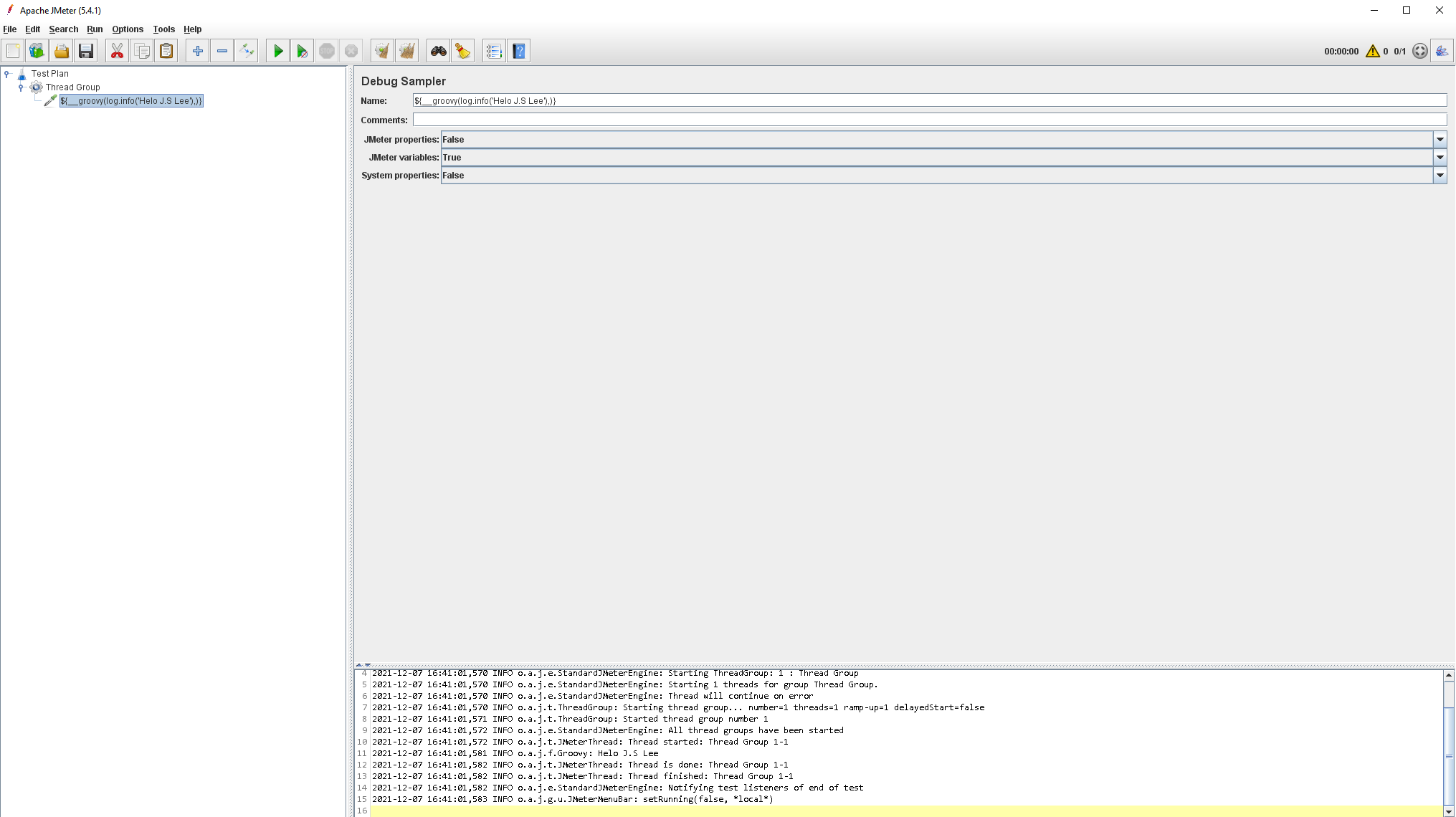
Task: Toggle log viewer via warning triangle
Action: click(1372, 51)
